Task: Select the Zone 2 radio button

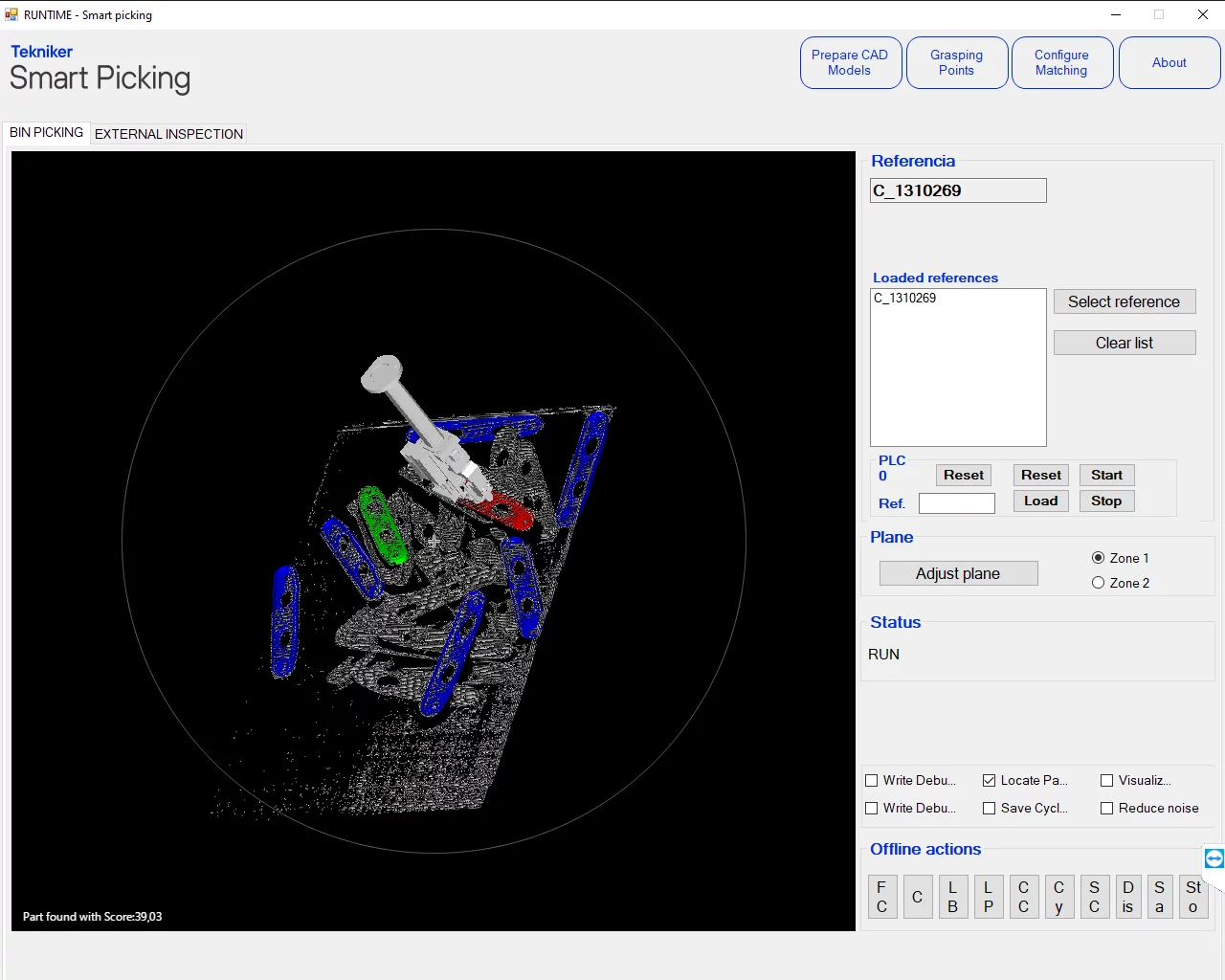Action: (1099, 583)
